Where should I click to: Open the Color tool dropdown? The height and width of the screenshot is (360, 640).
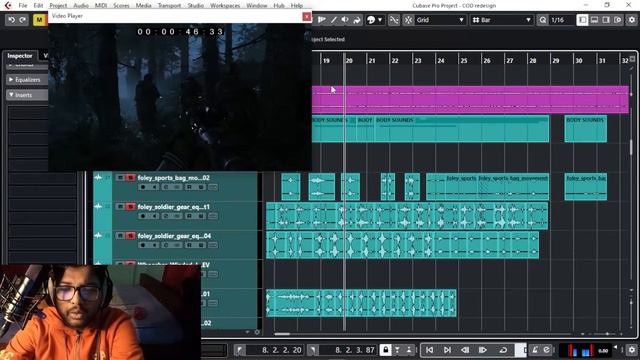tap(375, 20)
